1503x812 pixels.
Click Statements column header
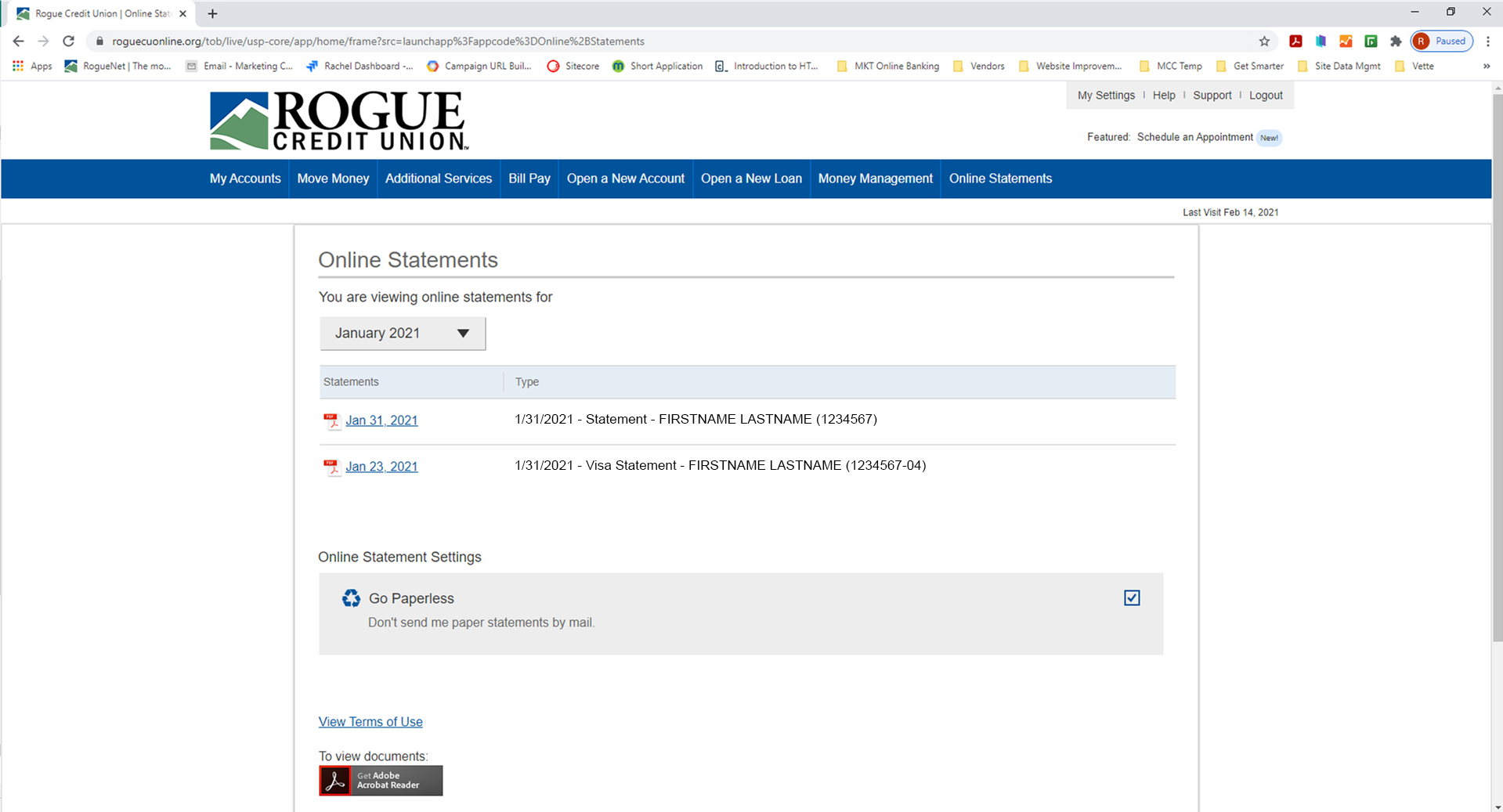351,382
